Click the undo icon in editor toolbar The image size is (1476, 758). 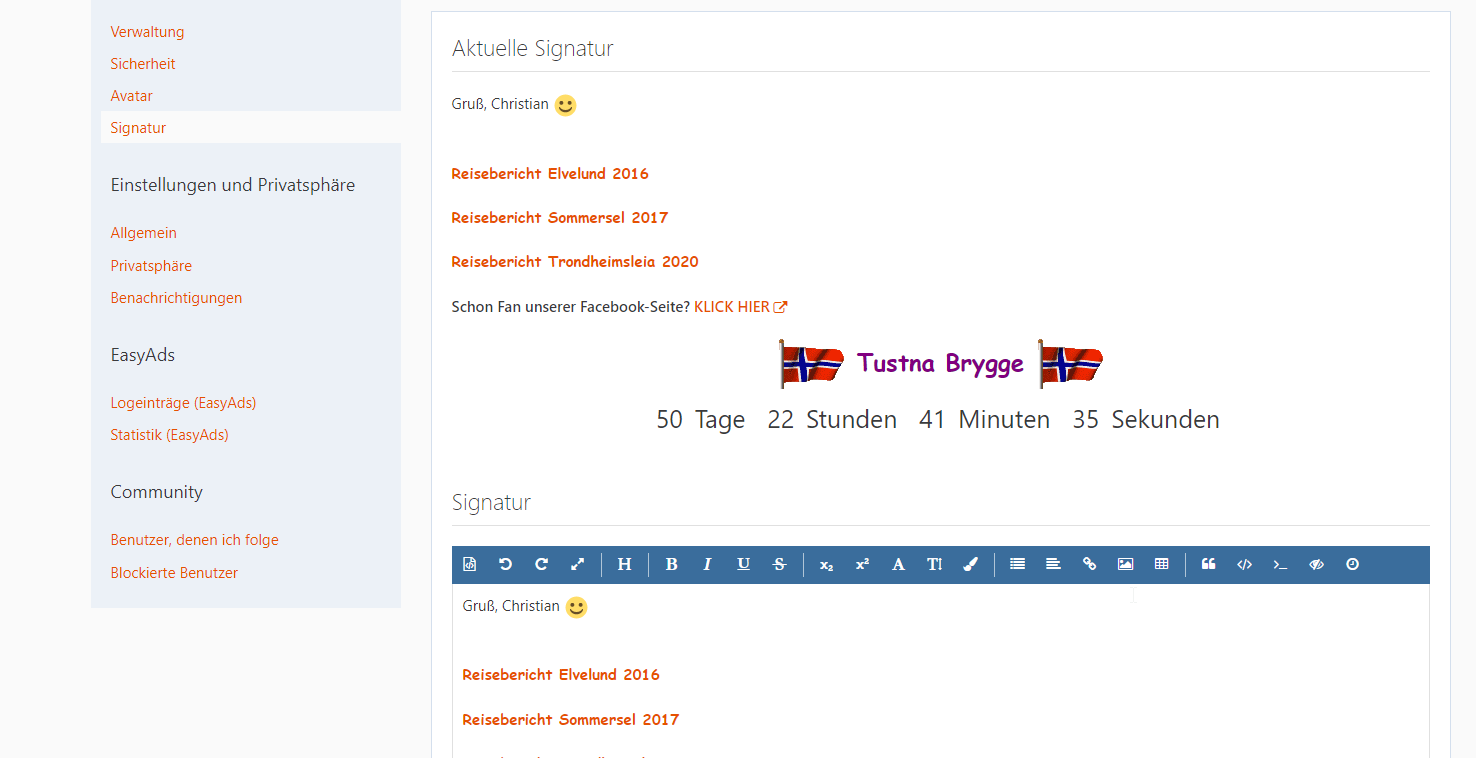tap(505, 565)
